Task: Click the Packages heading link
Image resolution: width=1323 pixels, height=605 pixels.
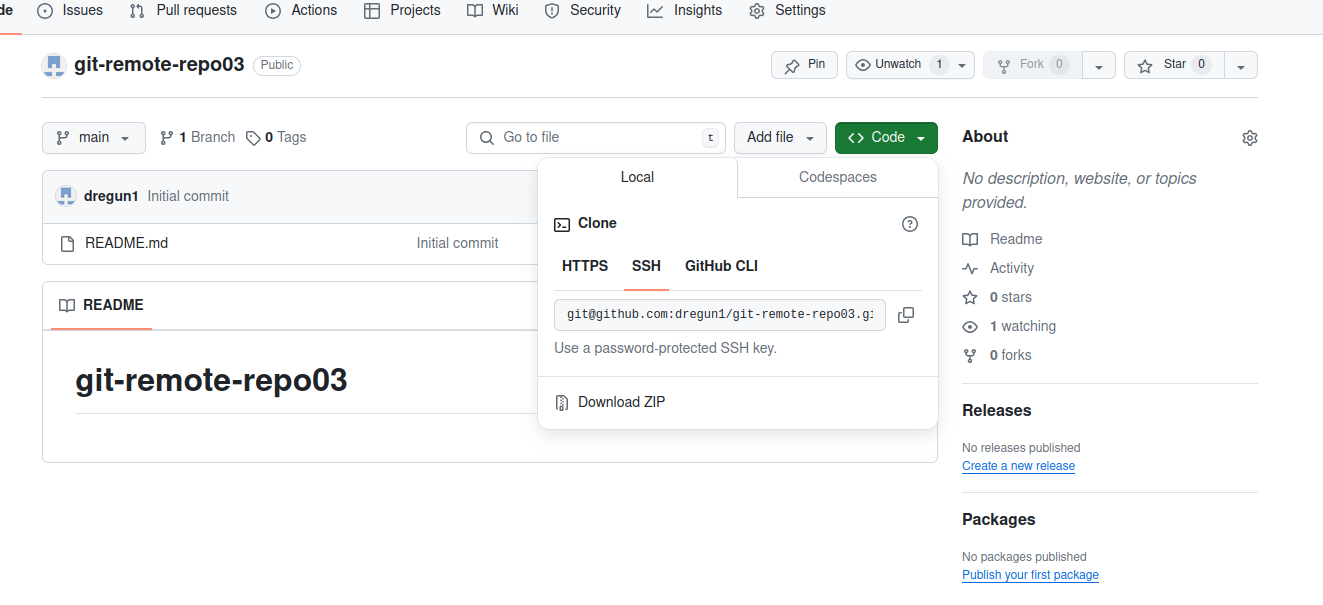Action: [x=998, y=520]
